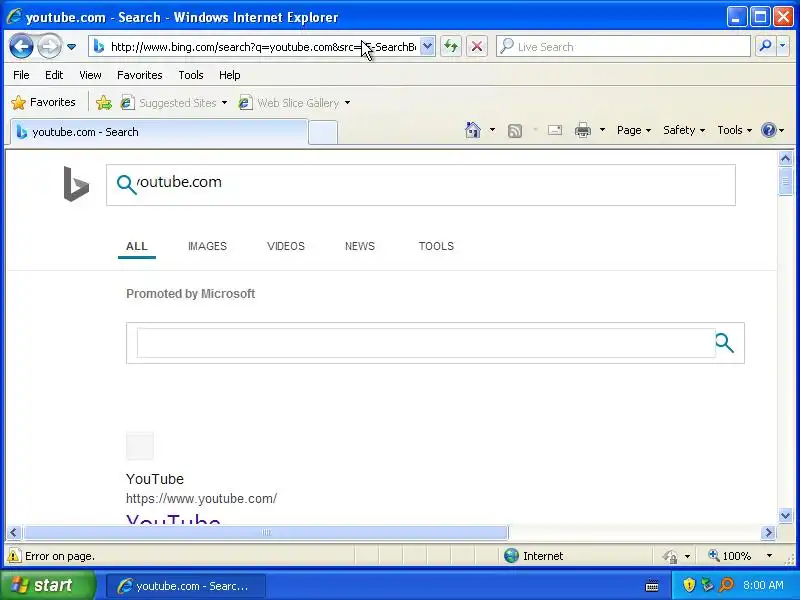Run Live Search with the magnifier button
800x600 pixels.
[x=765, y=47]
